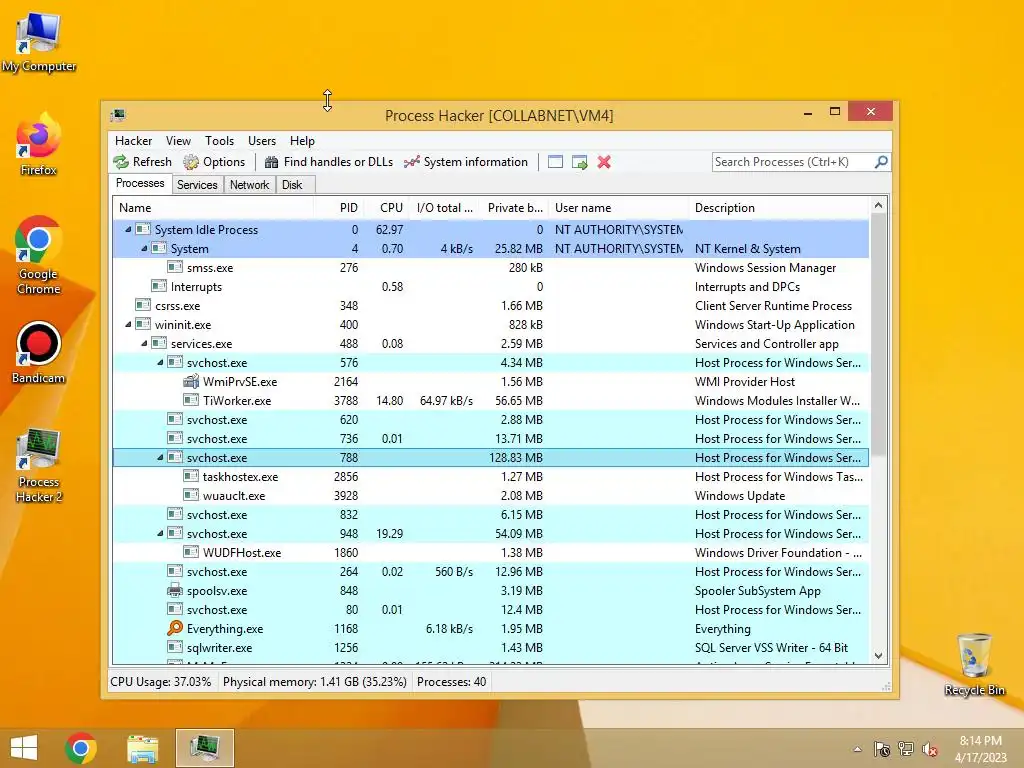Viewport: 1024px width, 768px height.
Task: Click the spoolsv.exe printer icon
Action: click(174, 590)
